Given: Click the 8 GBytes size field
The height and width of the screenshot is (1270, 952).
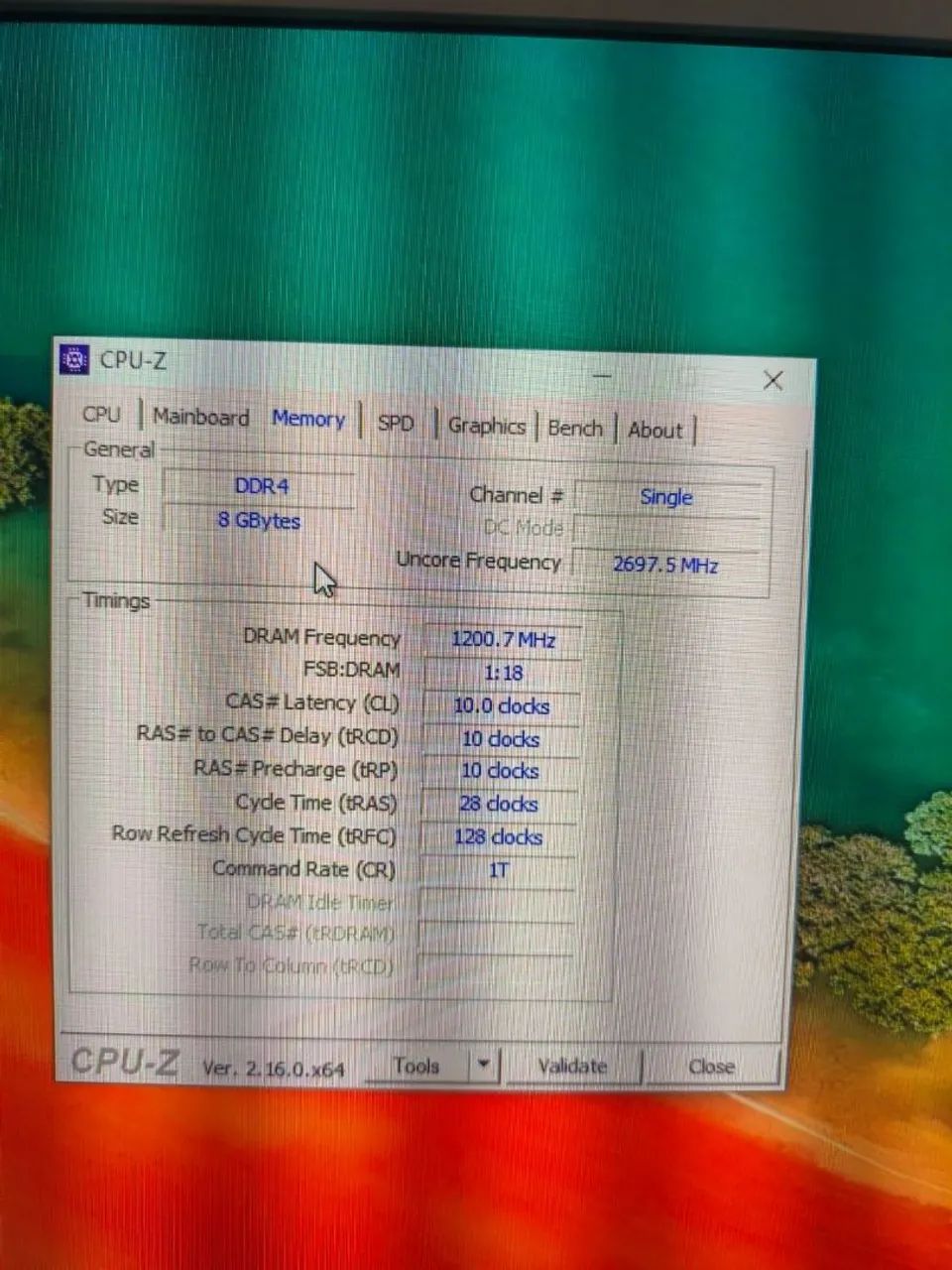Looking at the screenshot, I should click(x=260, y=520).
